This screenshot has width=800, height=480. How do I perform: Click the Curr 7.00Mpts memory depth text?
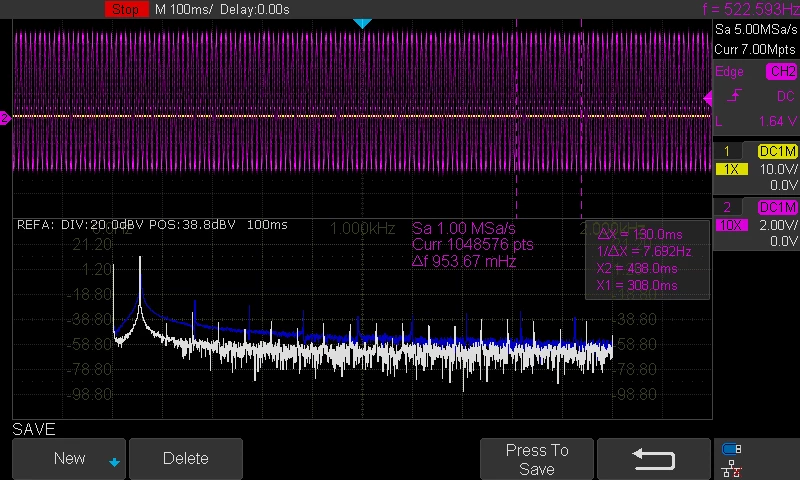755,49
